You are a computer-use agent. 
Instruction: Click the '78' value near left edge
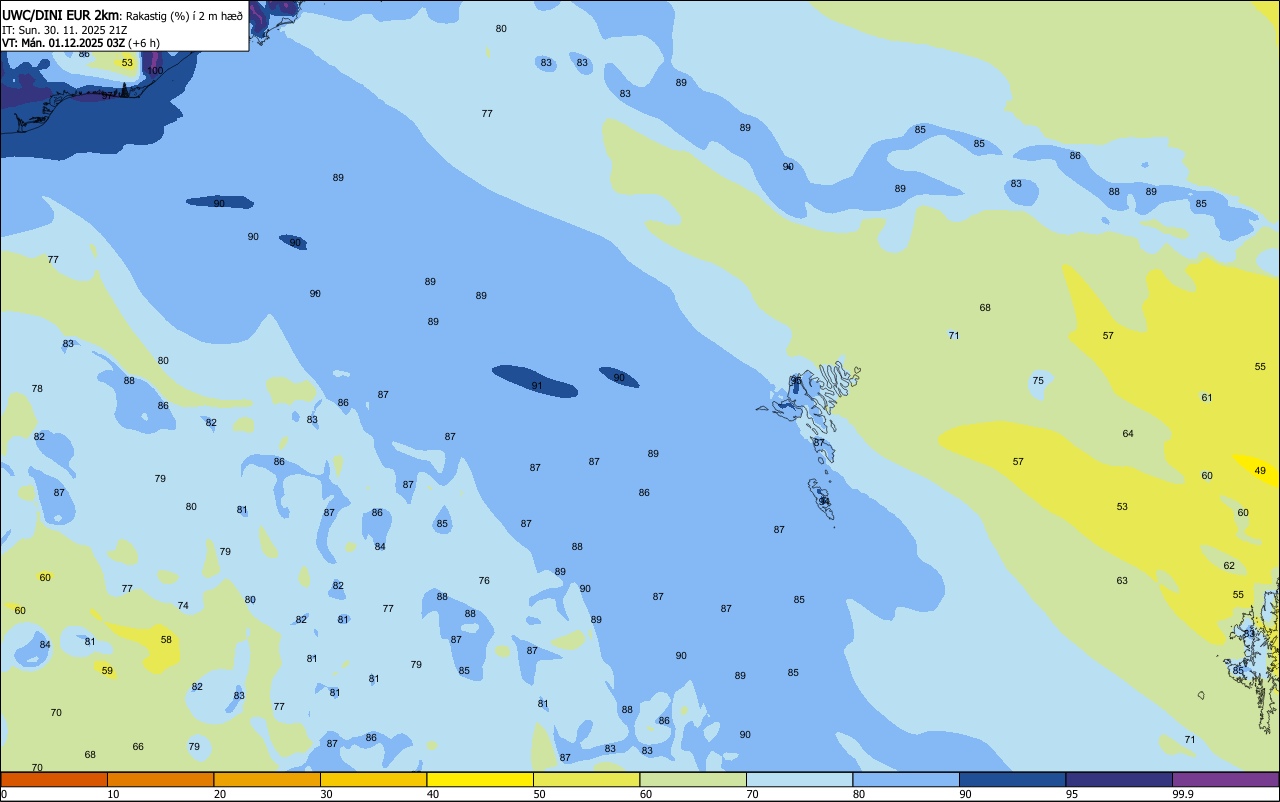[x=37, y=389]
